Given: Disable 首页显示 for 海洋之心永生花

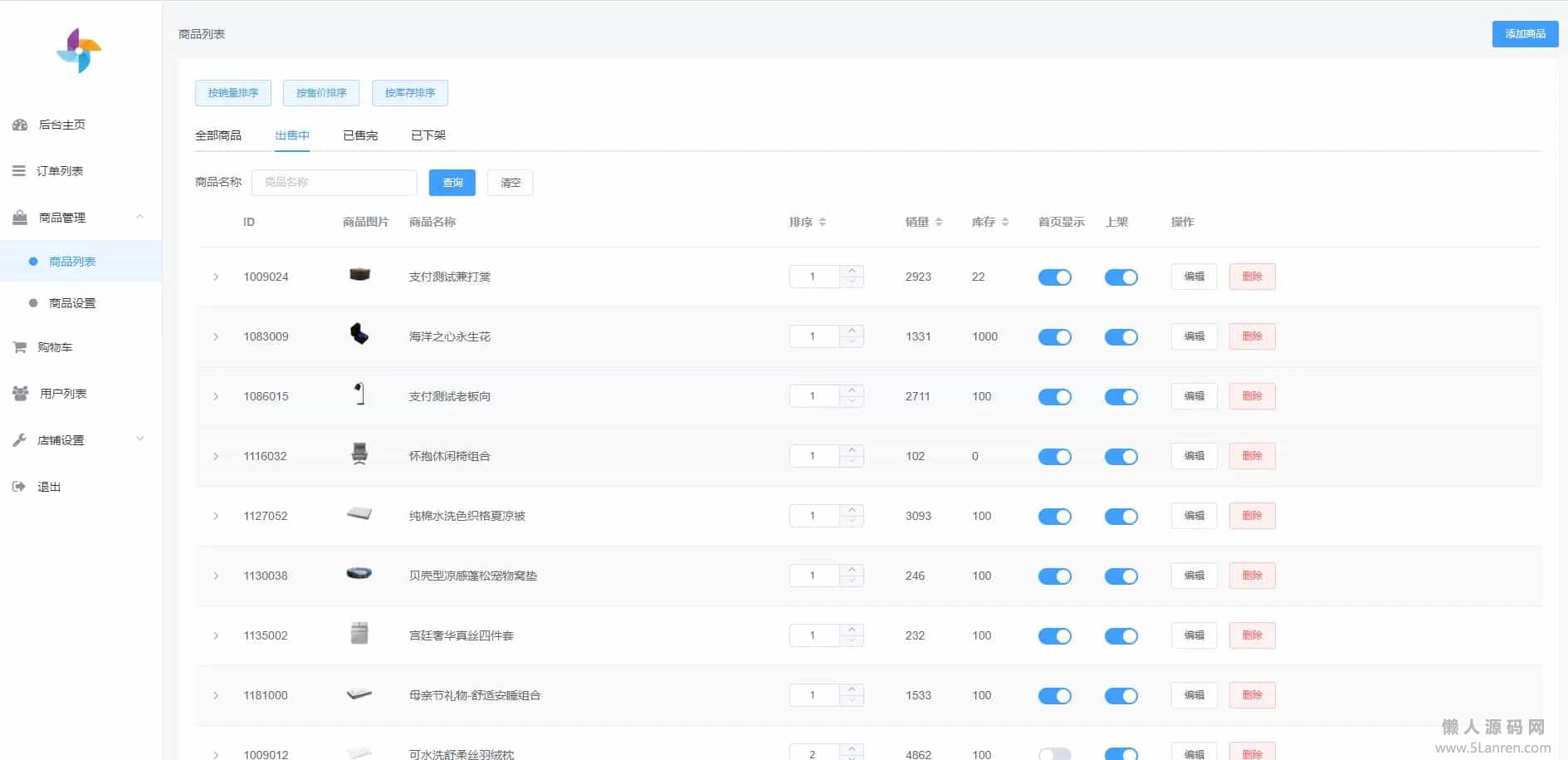Looking at the screenshot, I should coord(1054,337).
